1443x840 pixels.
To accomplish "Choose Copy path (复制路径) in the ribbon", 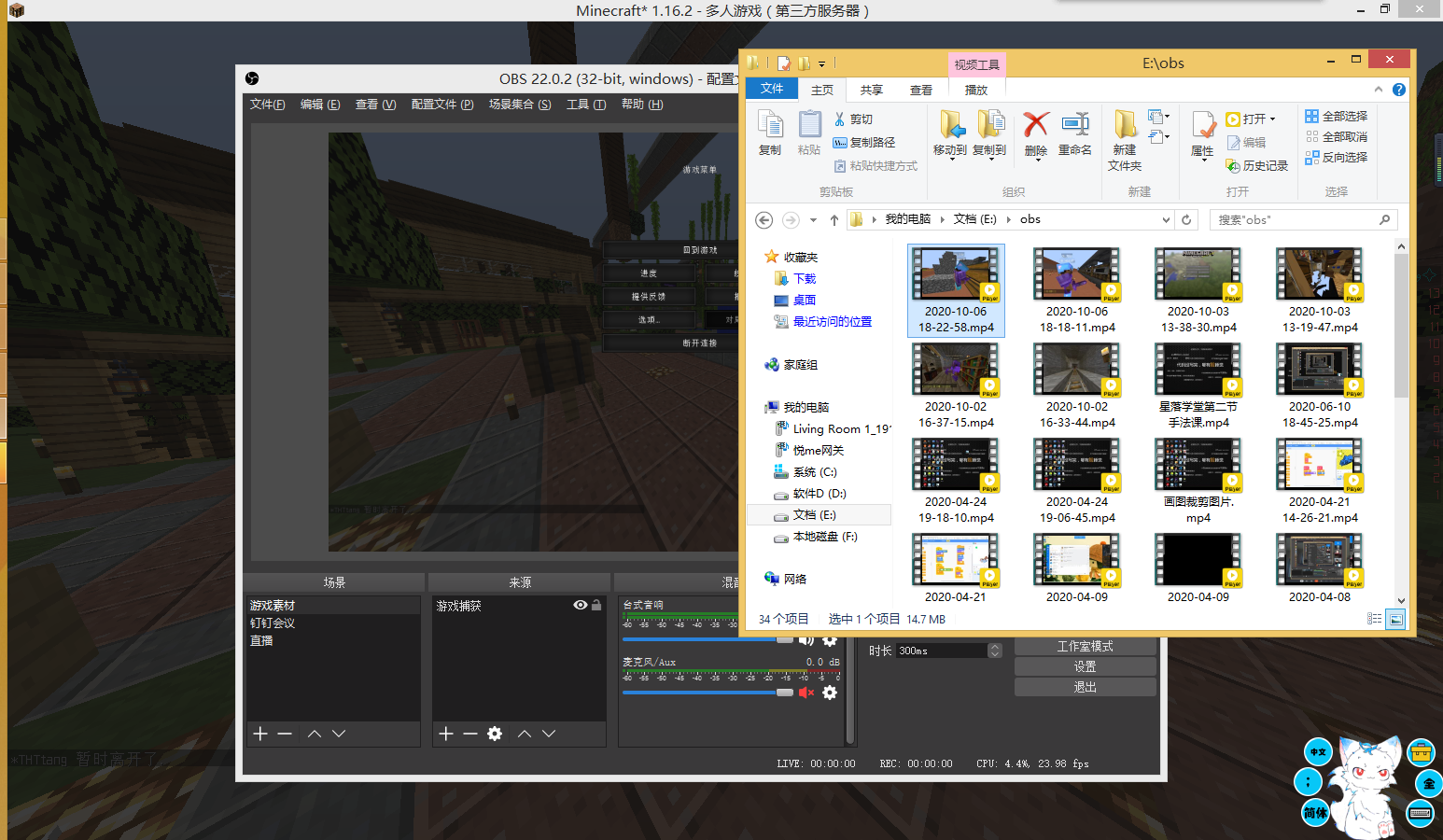I will [863, 143].
